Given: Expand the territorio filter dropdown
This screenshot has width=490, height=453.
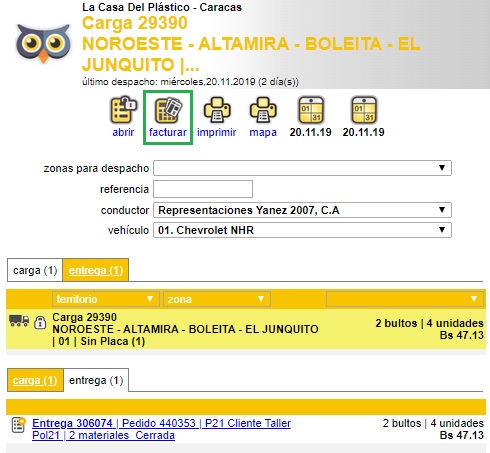Looking at the screenshot, I should pos(104,299).
